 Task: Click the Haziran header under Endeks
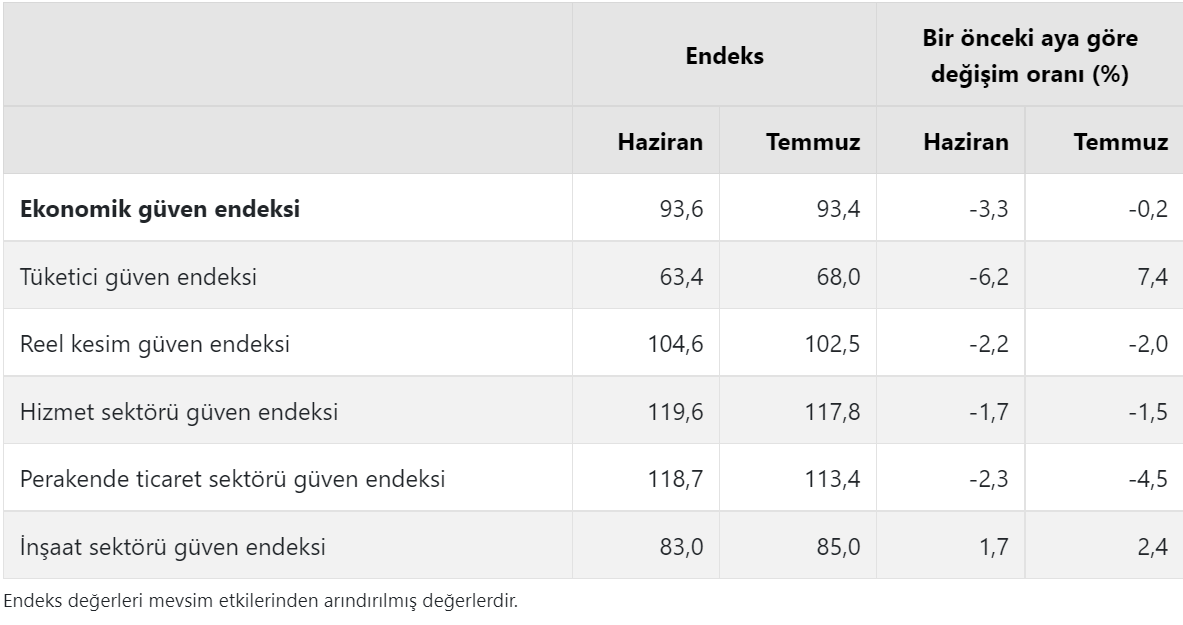[x=660, y=142]
